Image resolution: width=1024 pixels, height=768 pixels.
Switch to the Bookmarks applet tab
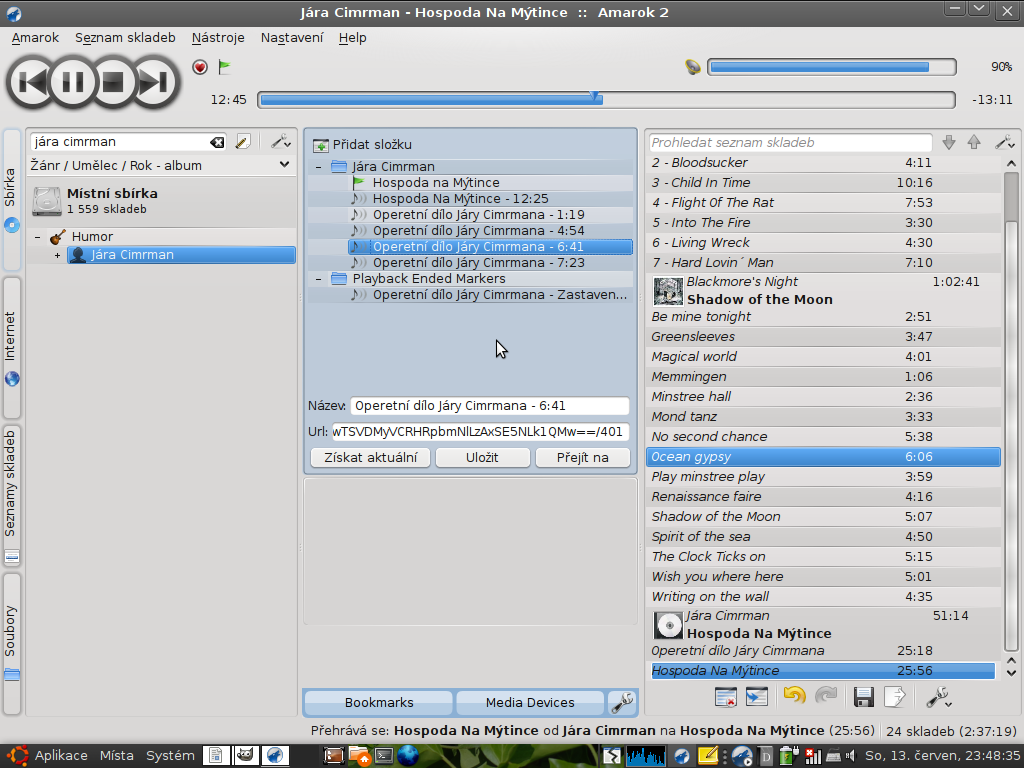point(379,703)
